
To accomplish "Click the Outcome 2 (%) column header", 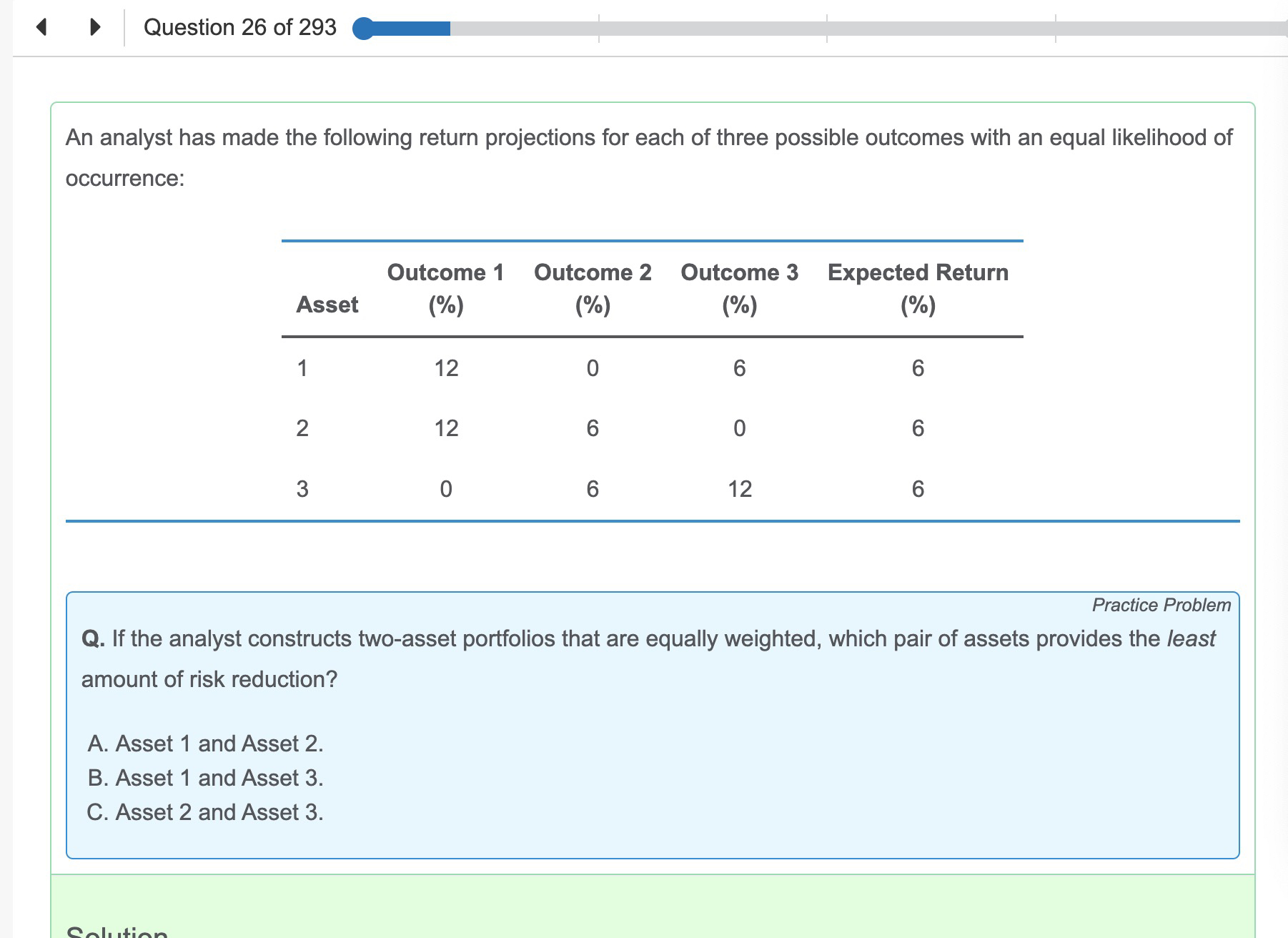I will [x=593, y=288].
